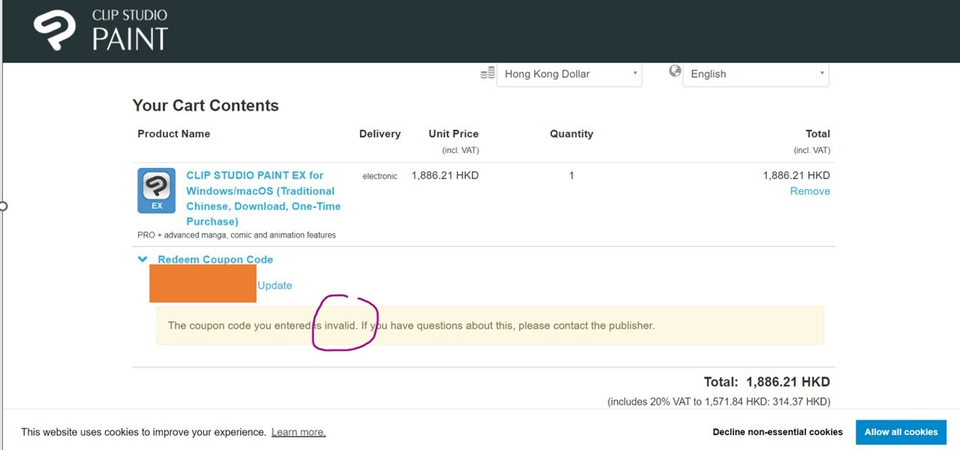
Task: Click the invalid coupon code message
Action: click(410, 326)
